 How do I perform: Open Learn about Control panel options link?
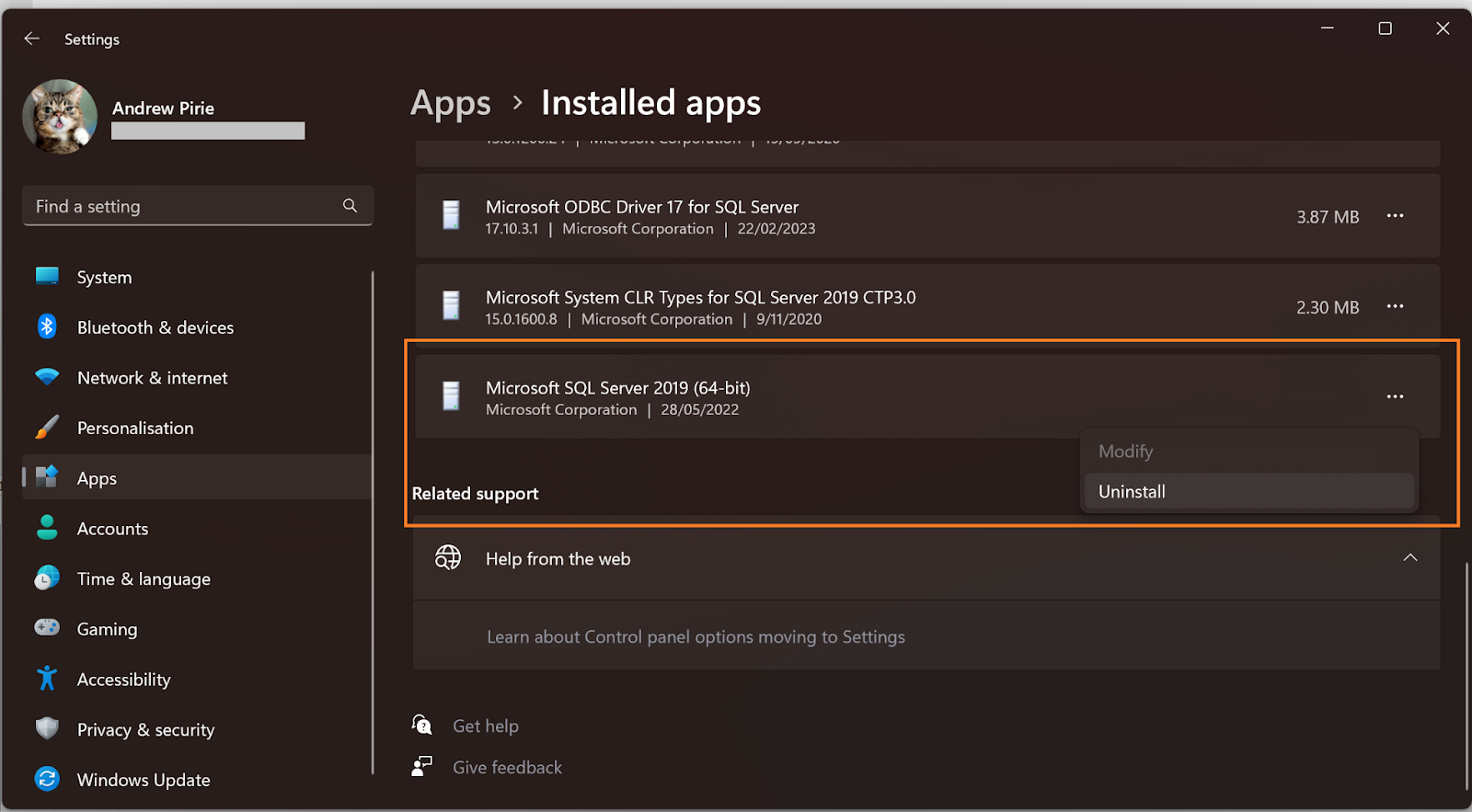[x=696, y=636]
